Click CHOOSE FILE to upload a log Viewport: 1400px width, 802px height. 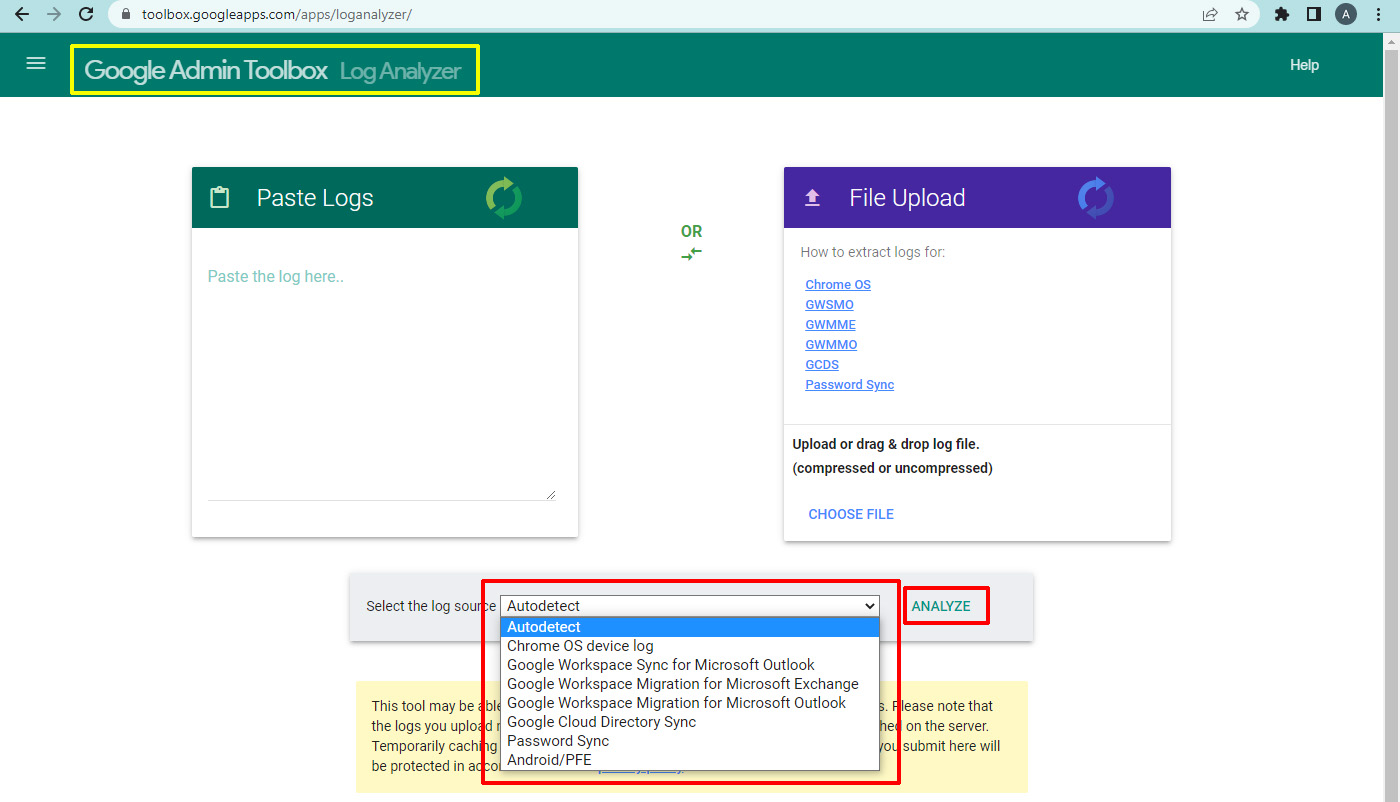click(851, 513)
